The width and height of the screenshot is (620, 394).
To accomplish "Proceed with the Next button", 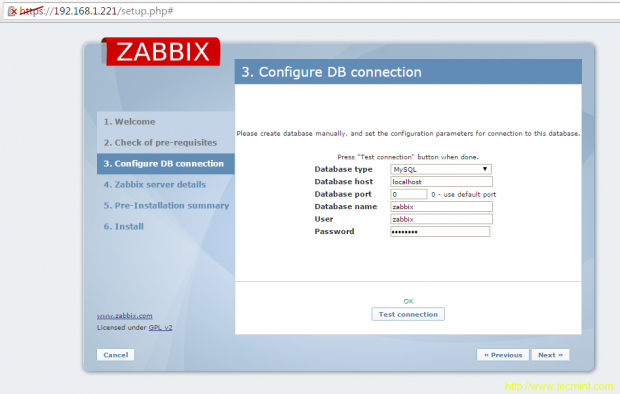I will point(550,355).
